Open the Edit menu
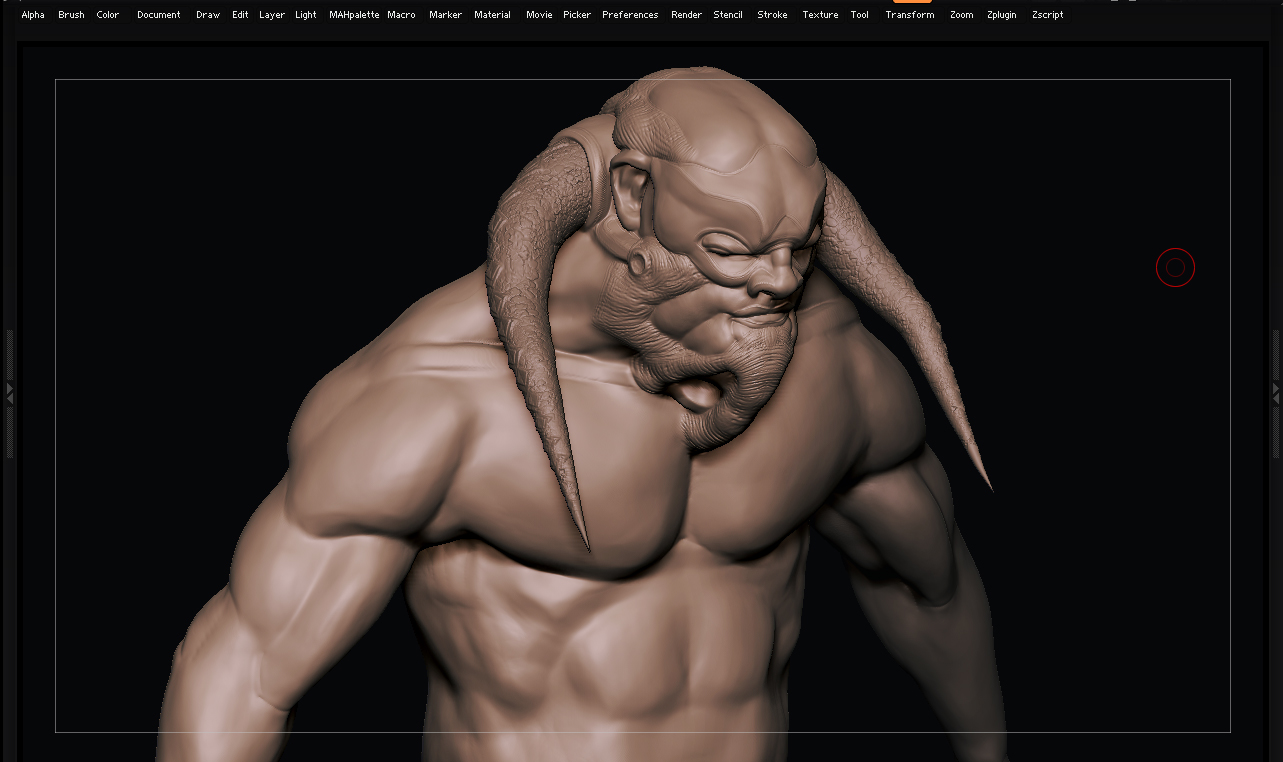The width and height of the screenshot is (1283, 762). click(x=240, y=15)
